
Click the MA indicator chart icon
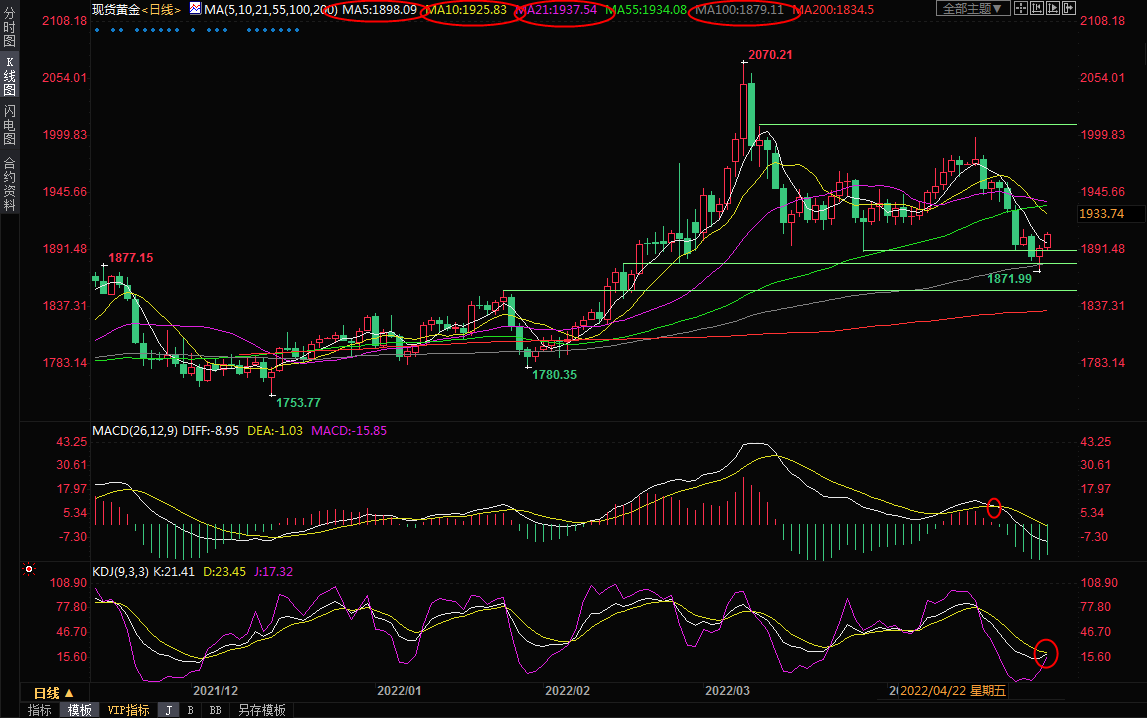click(194, 9)
